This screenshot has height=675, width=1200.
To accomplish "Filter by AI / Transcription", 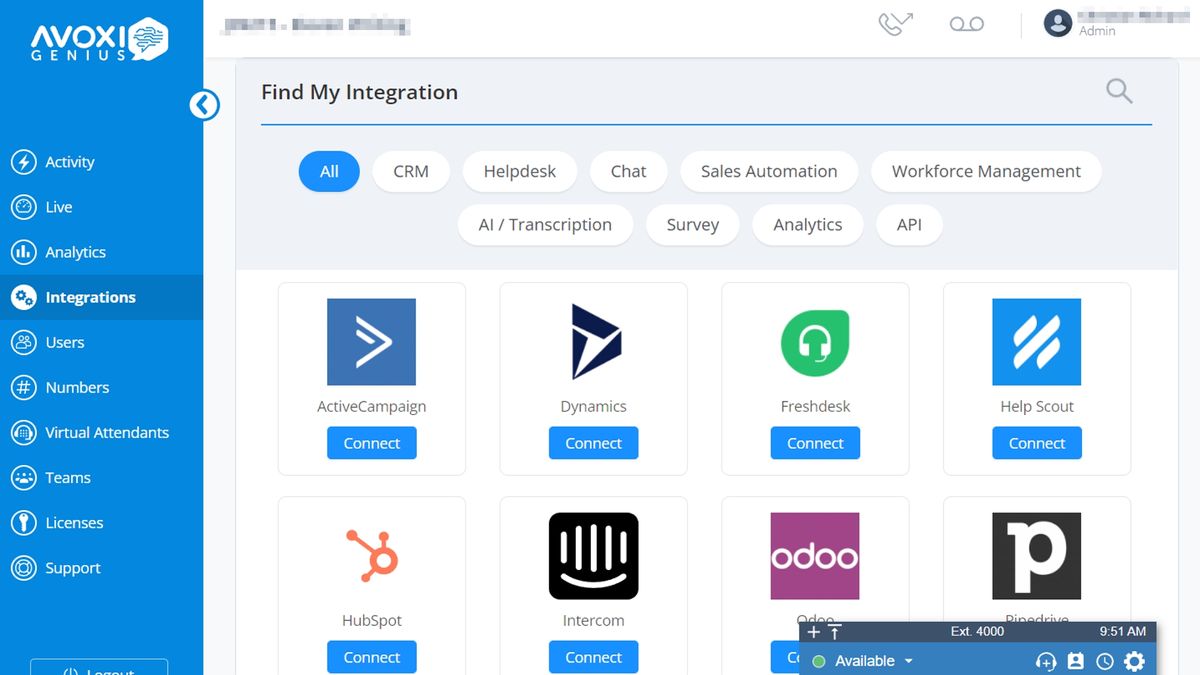I will [x=545, y=225].
